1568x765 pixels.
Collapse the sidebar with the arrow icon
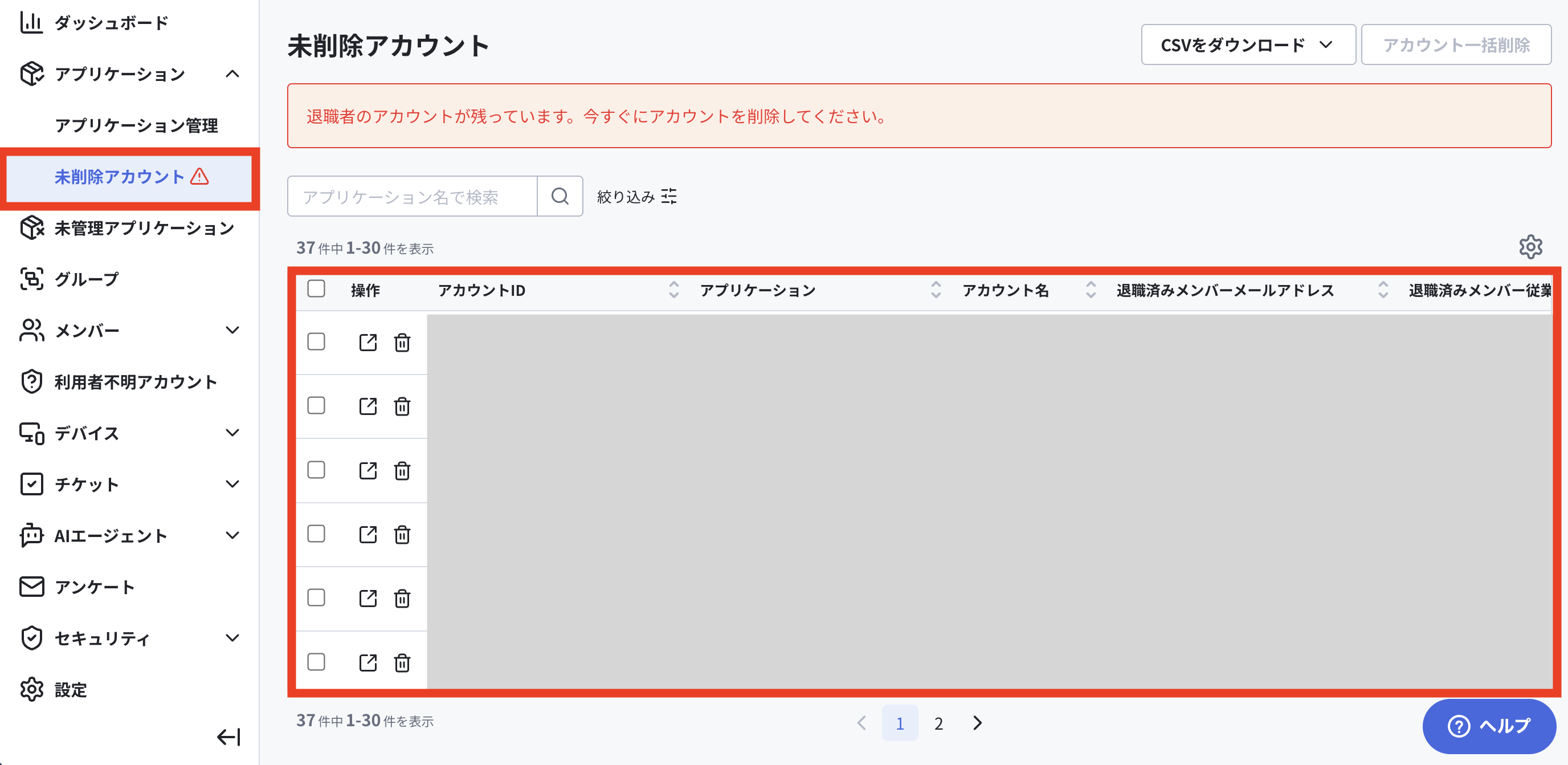(229, 737)
